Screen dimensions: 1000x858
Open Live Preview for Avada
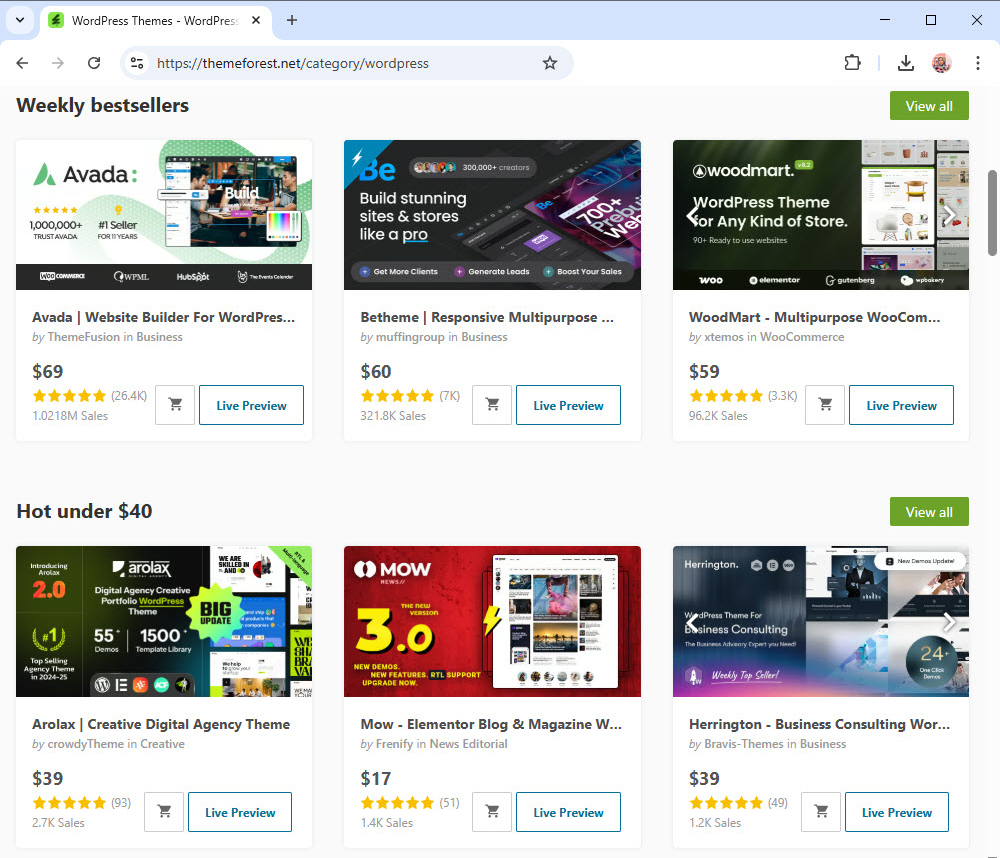(251, 405)
